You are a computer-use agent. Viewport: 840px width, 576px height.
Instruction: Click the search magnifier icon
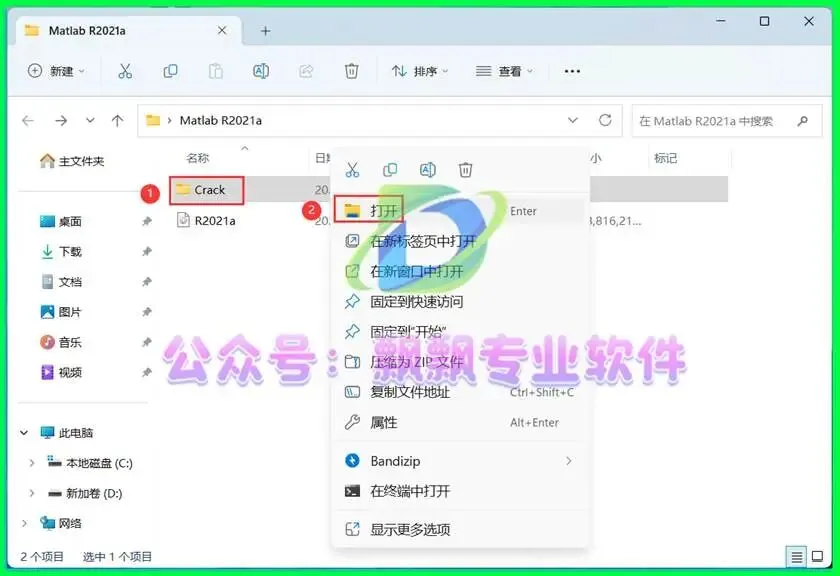[802, 121]
